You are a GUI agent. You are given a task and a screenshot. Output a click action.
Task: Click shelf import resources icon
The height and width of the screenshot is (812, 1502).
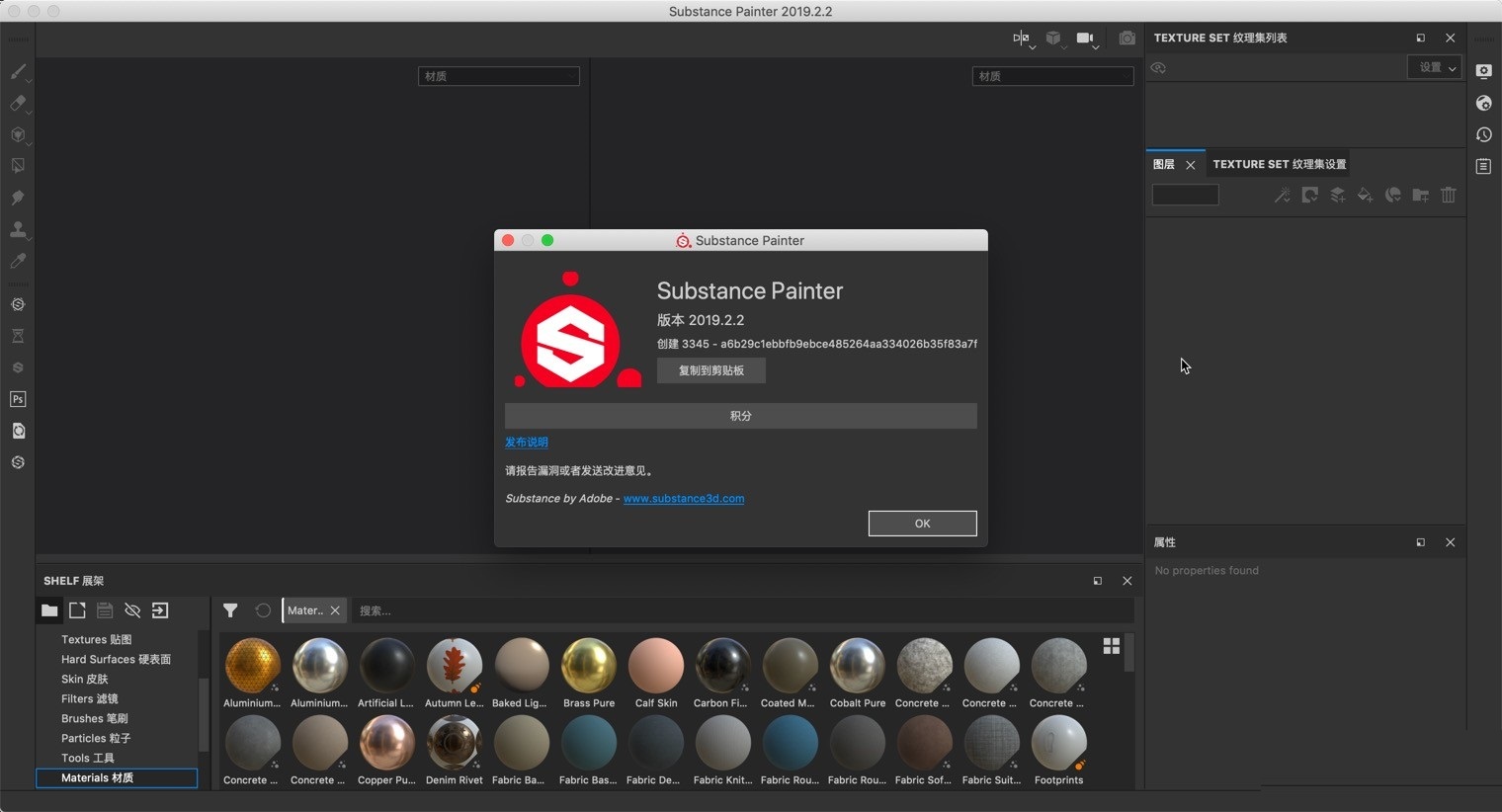(x=160, y=610)
